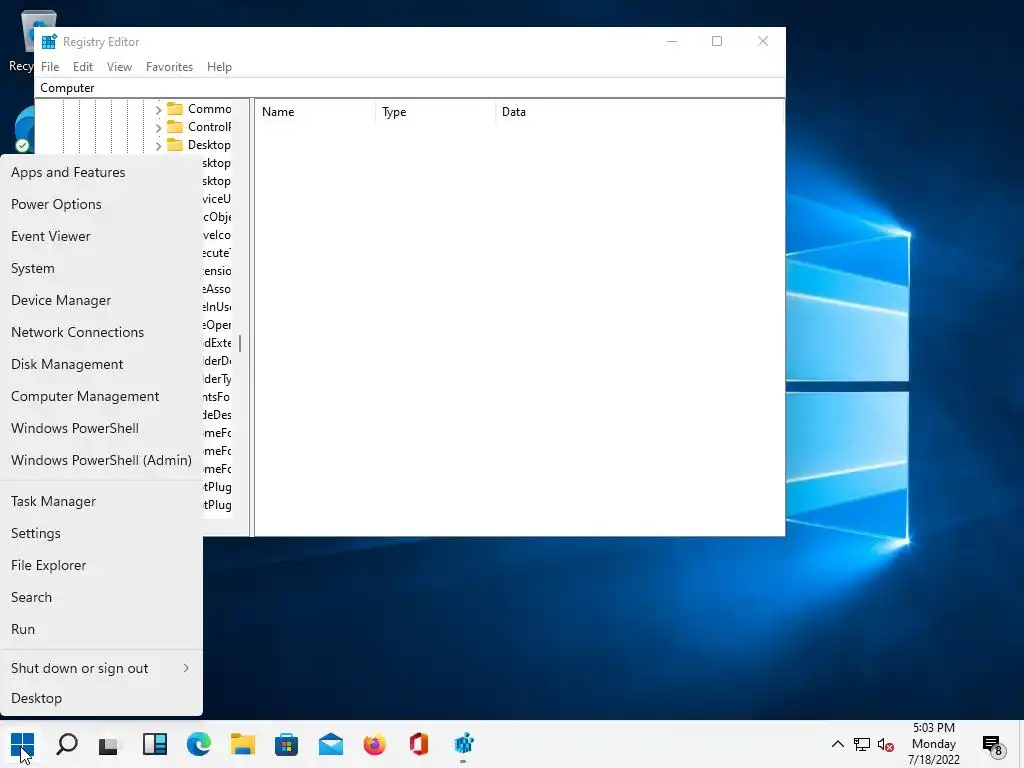Expand Shut down or sign out submenu arrow
This screenshot has height=768, width=1024.
[186, 668]
